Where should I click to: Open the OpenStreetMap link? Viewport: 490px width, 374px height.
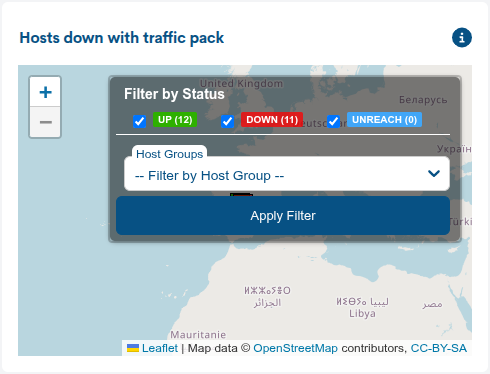point(295,348)
